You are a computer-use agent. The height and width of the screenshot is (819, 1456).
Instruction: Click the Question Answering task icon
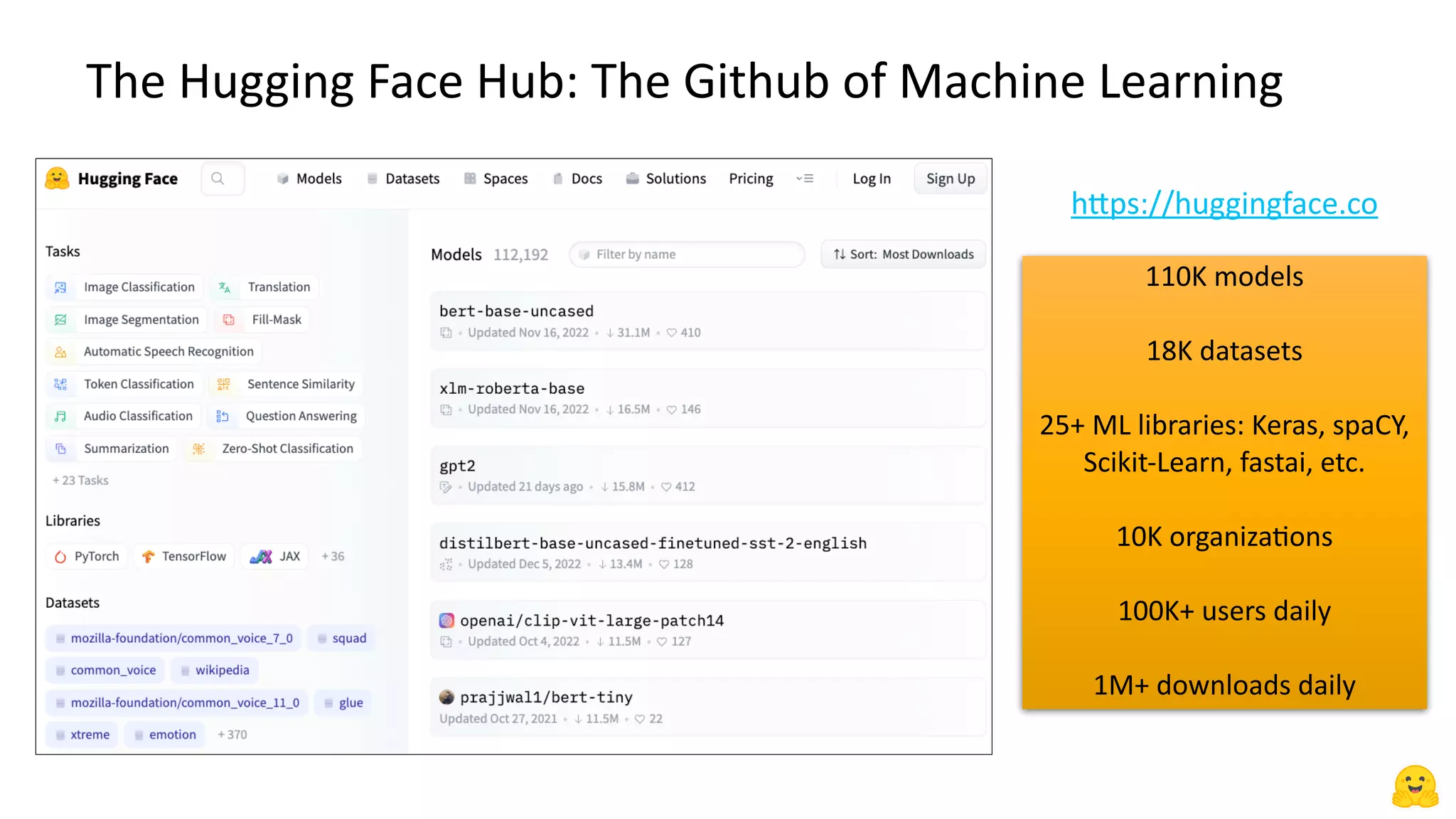[x=222, y=416]
